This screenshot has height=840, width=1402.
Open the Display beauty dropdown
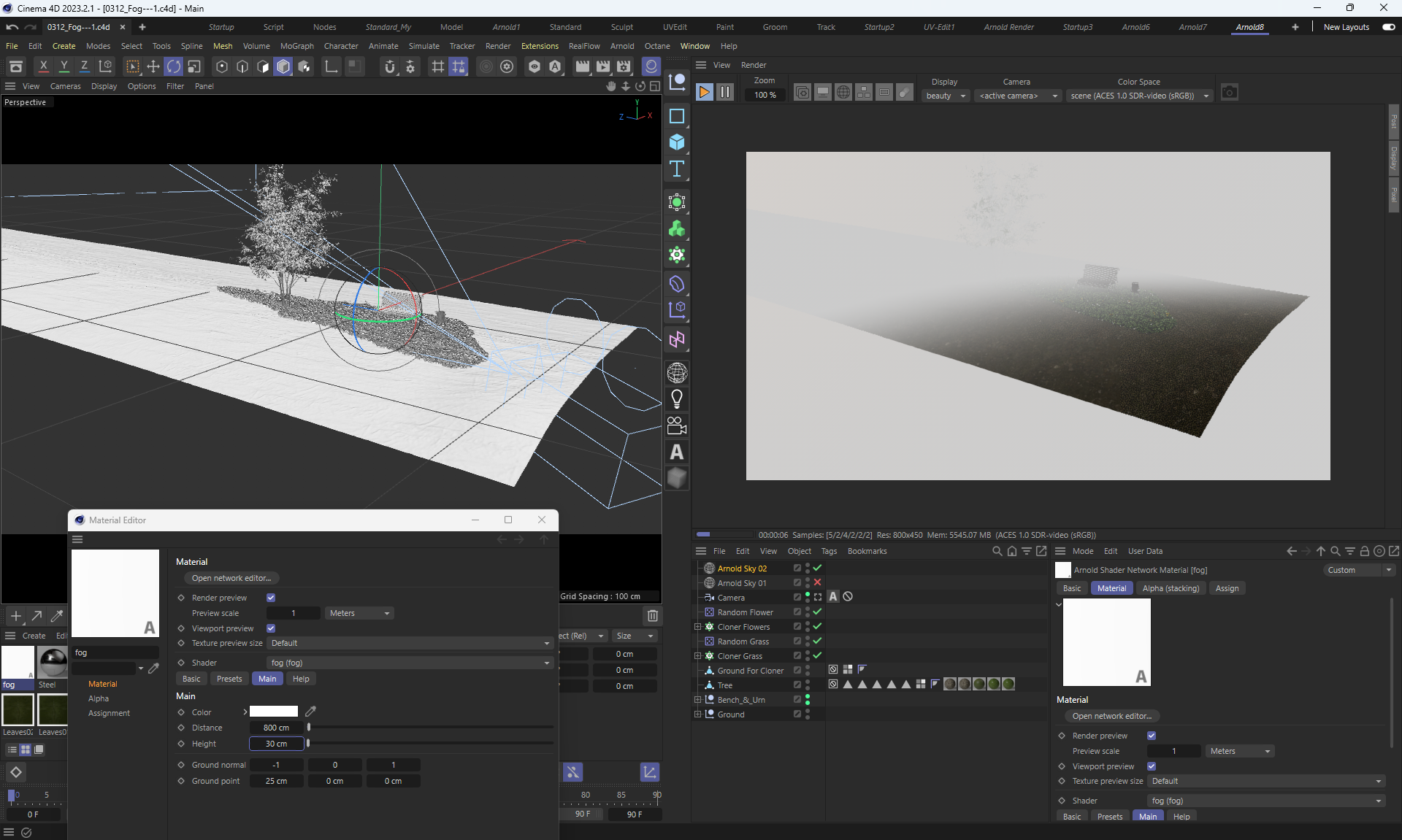tap(946, 96)
